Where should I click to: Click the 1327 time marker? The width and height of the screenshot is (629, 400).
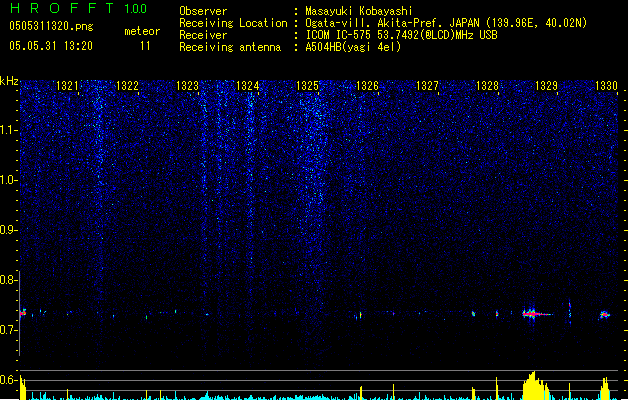pyautogui.click(x=427, y=86)
